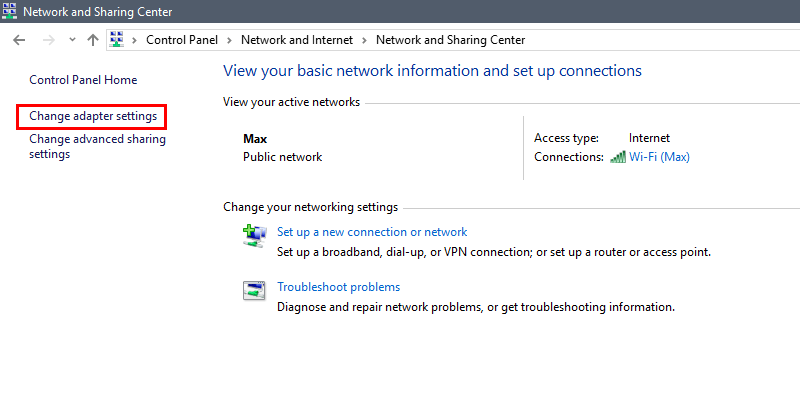Go to Control Panel Home
This screenshot has height=400, width=800.
tap(83, 80)
